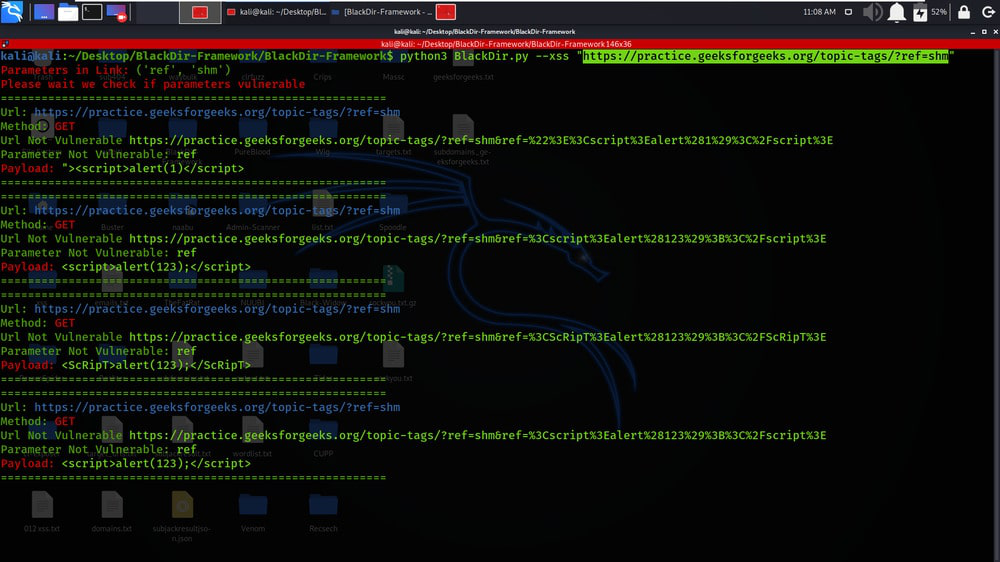1000x562 pixels.
Task: Maximize the terminal window
Action: [x=984, y=32]
